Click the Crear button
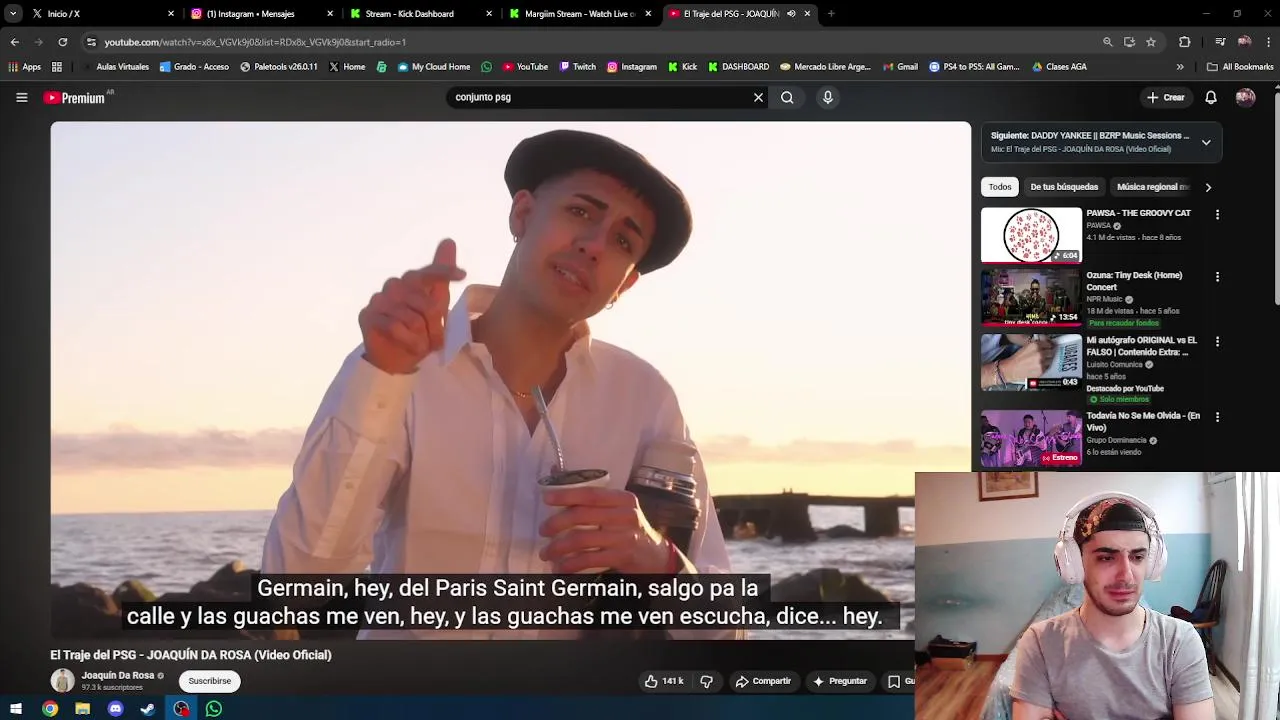The height and width of the screenshot is (720, 1280). (1166, 97)
